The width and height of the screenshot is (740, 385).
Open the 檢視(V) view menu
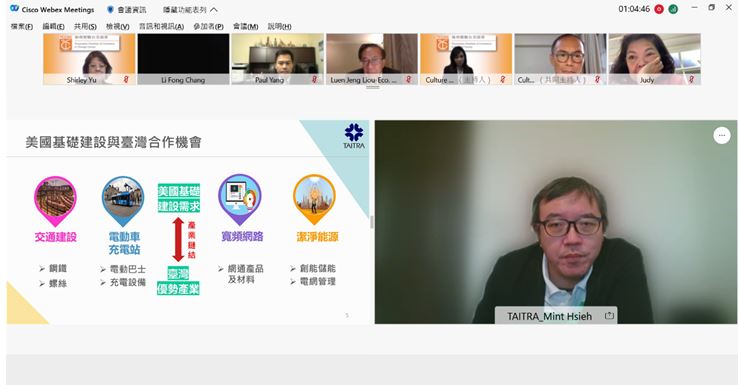pyautogui.click(x=118, y=26)
